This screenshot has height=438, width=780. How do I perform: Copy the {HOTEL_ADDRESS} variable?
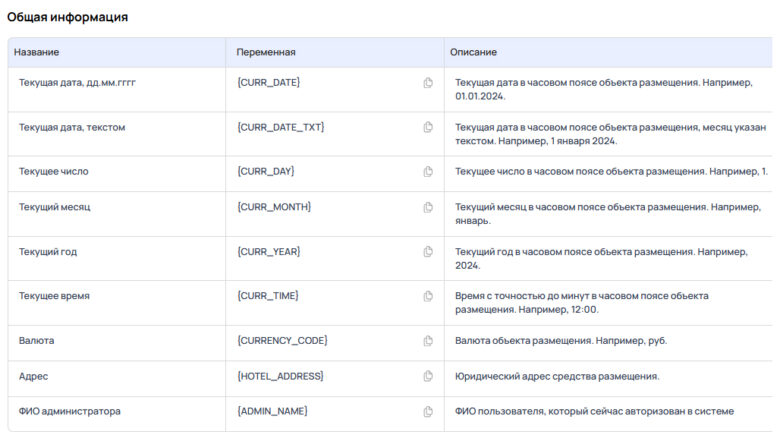coord(428,376)
